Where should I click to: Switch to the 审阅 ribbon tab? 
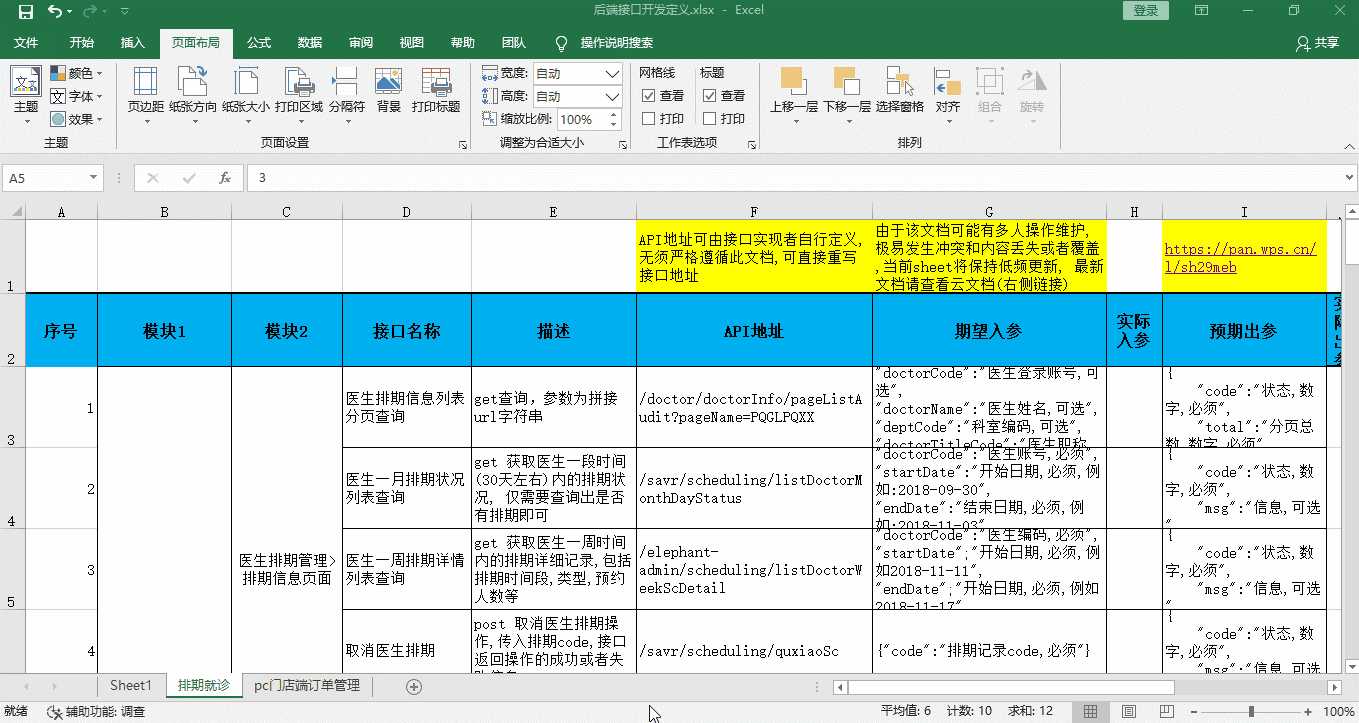pos(361,43)
